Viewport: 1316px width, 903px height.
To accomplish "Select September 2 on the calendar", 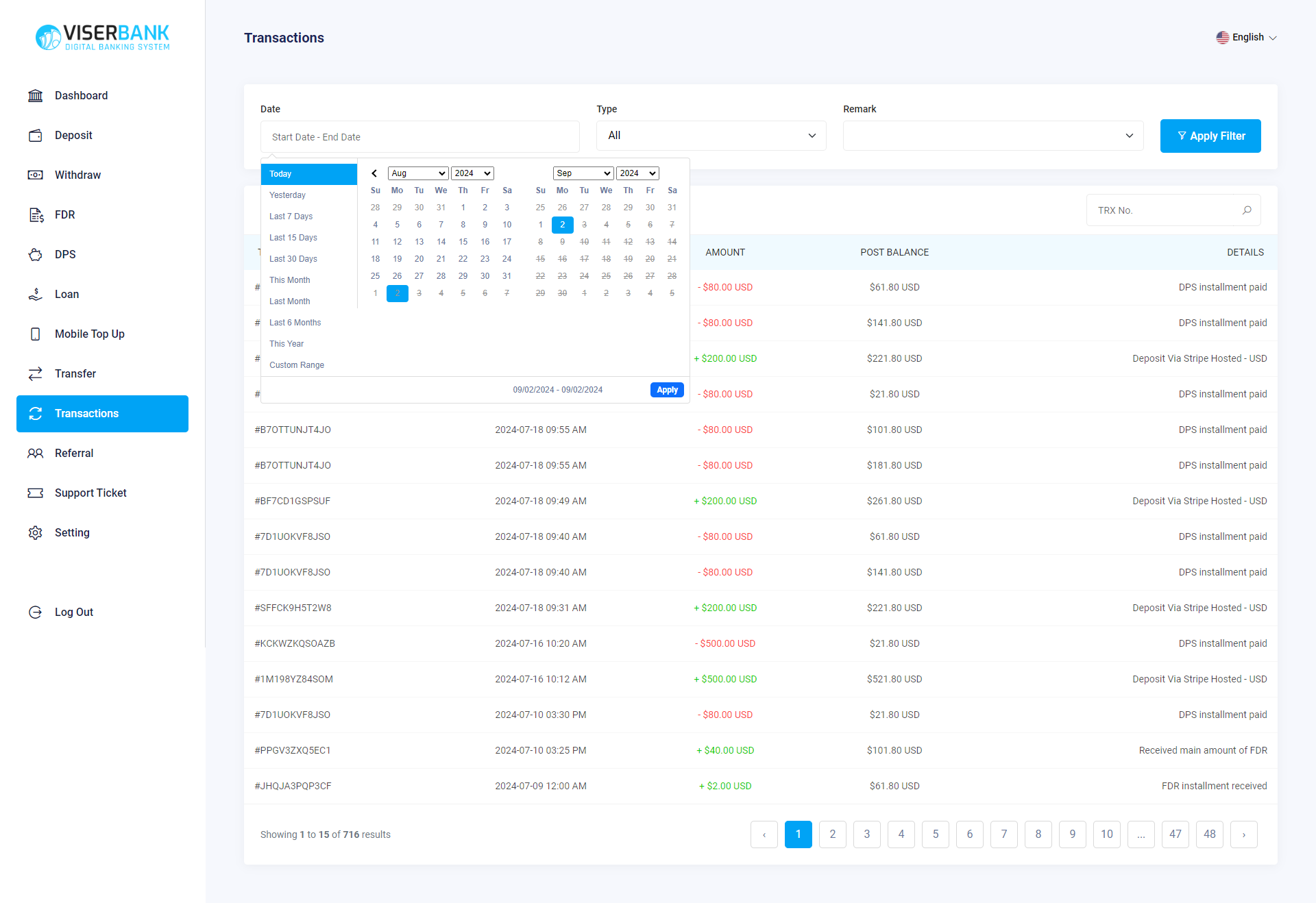I will (562, 224).
